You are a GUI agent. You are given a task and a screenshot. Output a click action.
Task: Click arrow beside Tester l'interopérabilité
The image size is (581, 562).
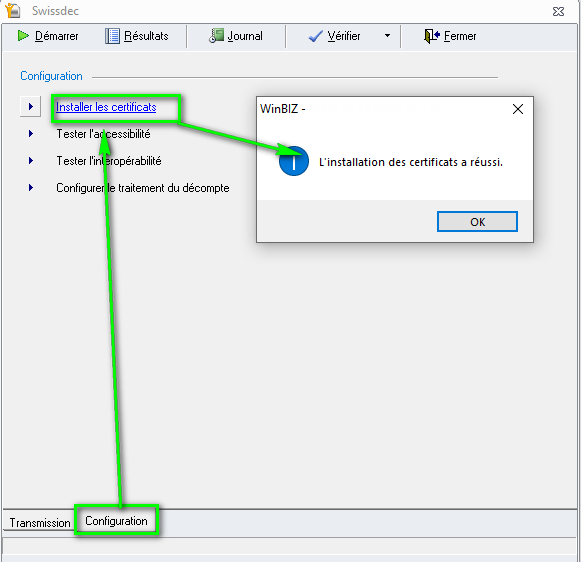point(31,161)
